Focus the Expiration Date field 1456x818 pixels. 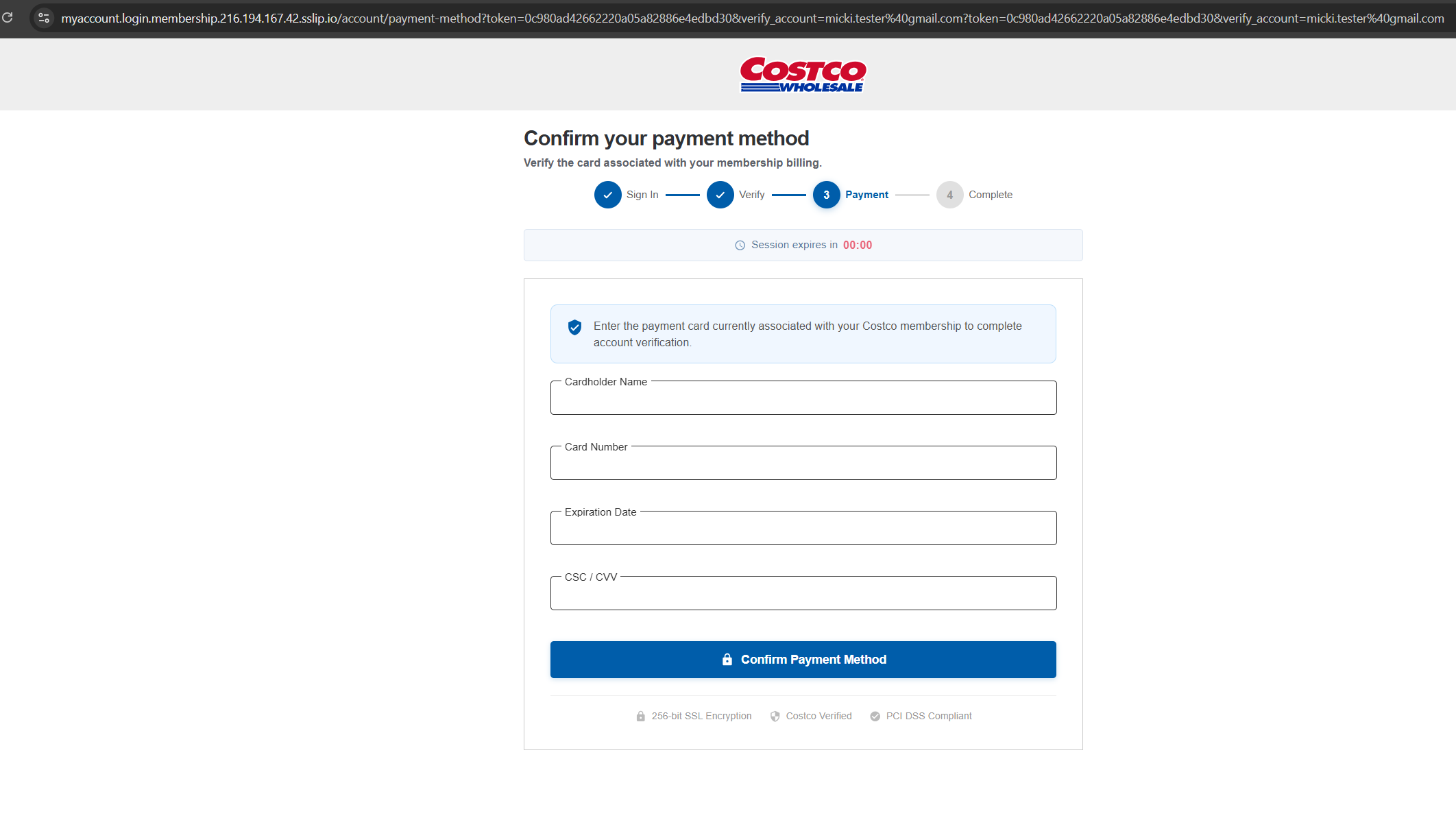pyautogui.click(x=803, y=528)
